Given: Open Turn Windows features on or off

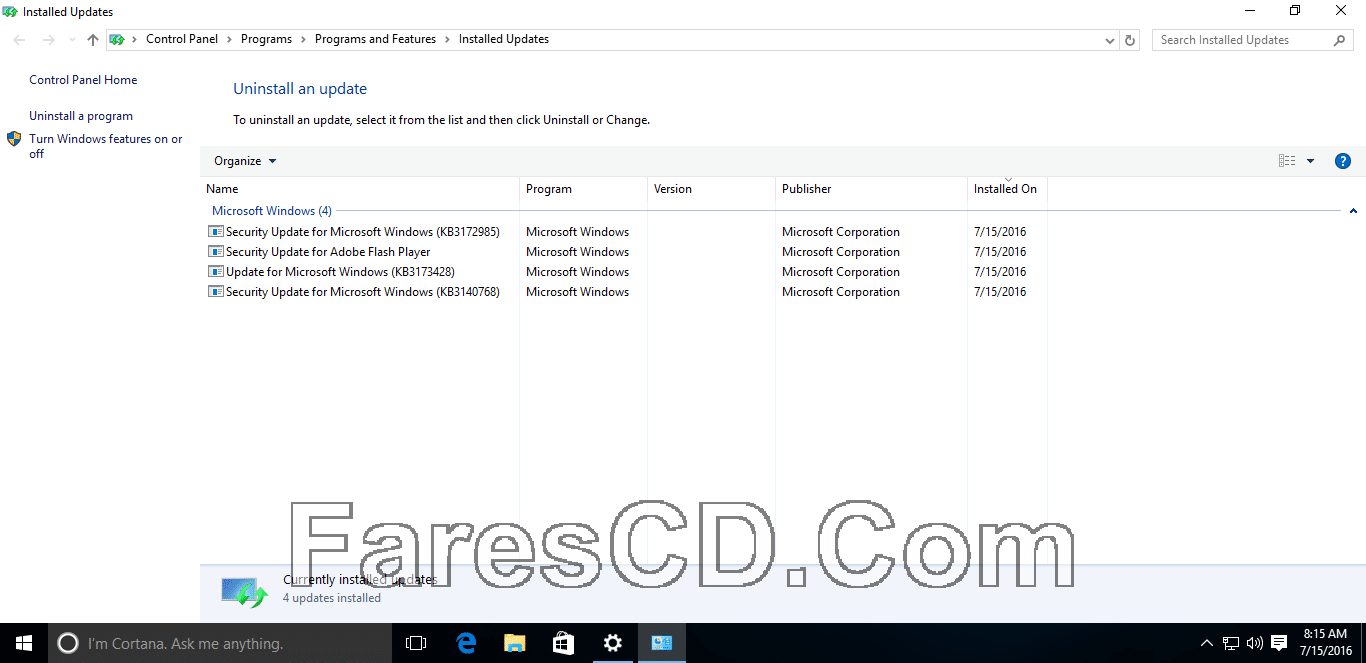Looking at the screenshot, I should coord(106,146).
